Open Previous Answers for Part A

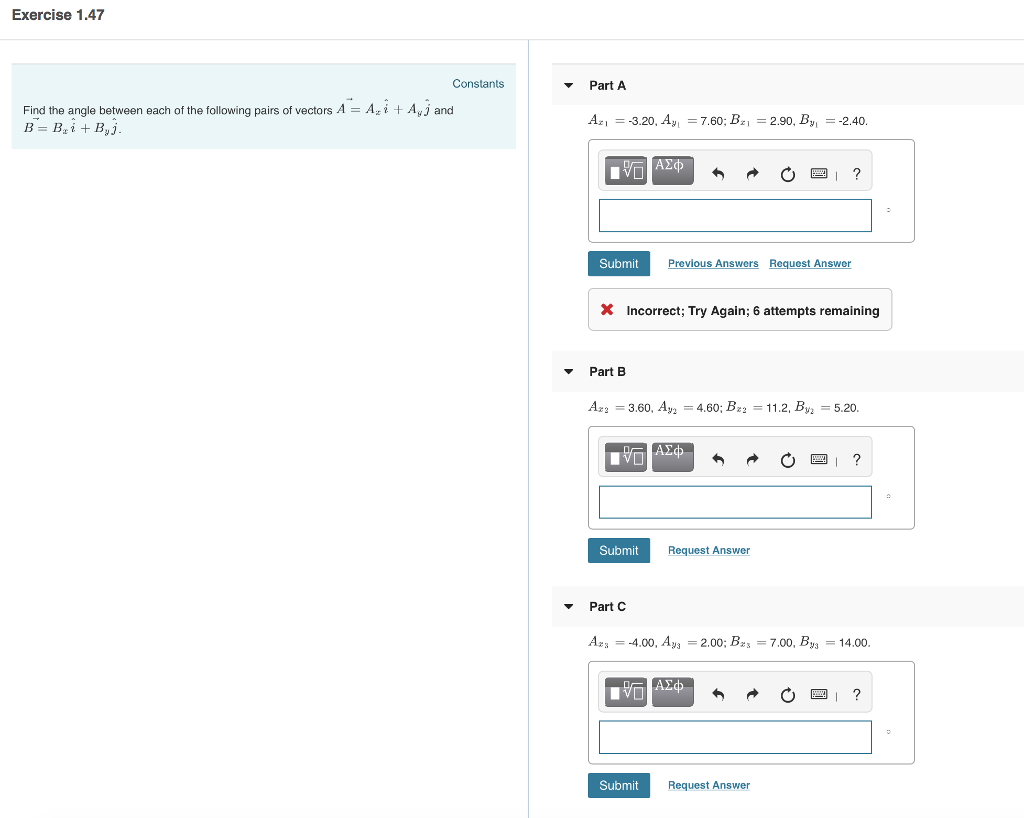coord(713,263)
